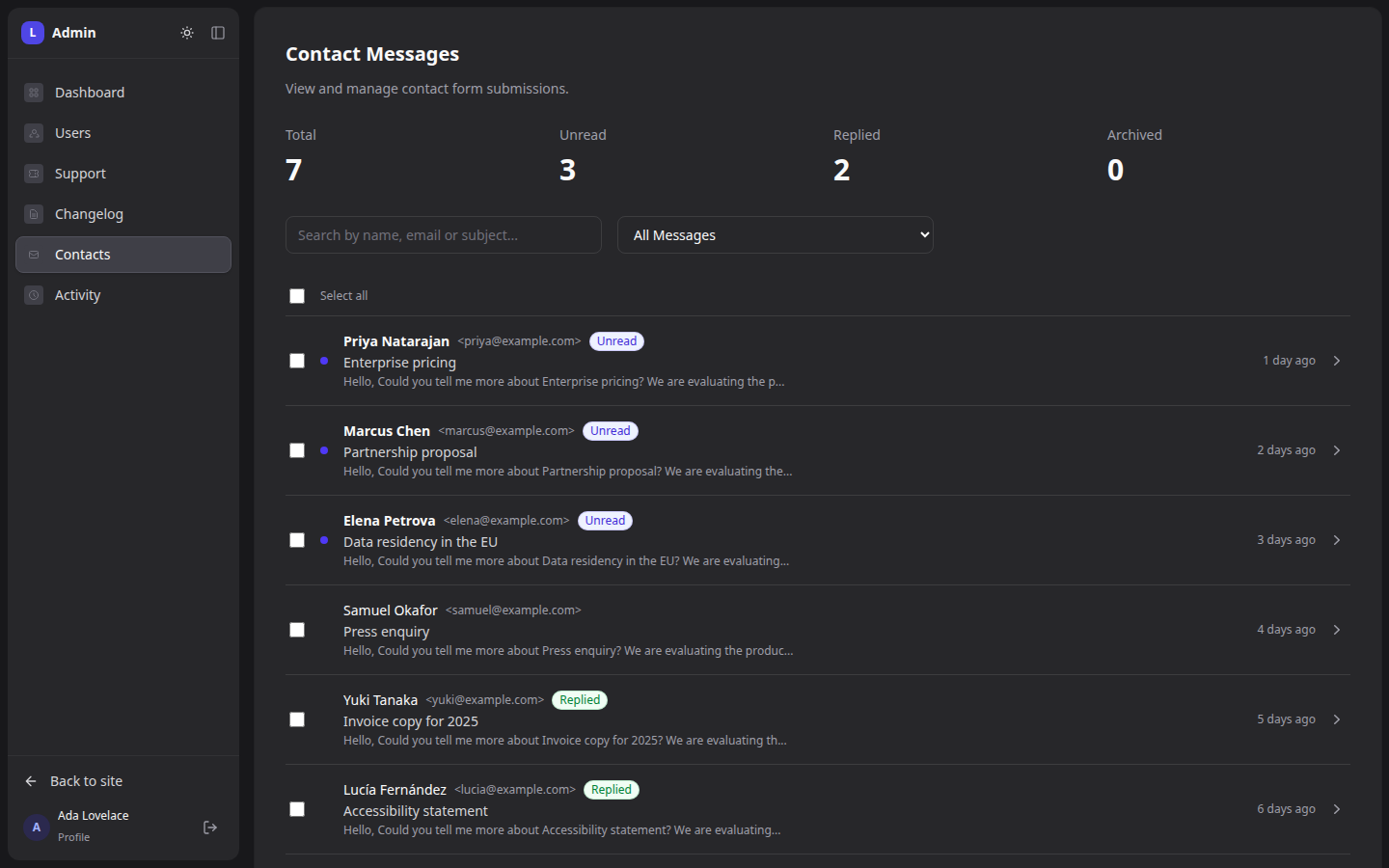The width and height of the screenshot is (1389, 868).
Task: Click the Accessibility statement subject
Action: click(416, 811)
